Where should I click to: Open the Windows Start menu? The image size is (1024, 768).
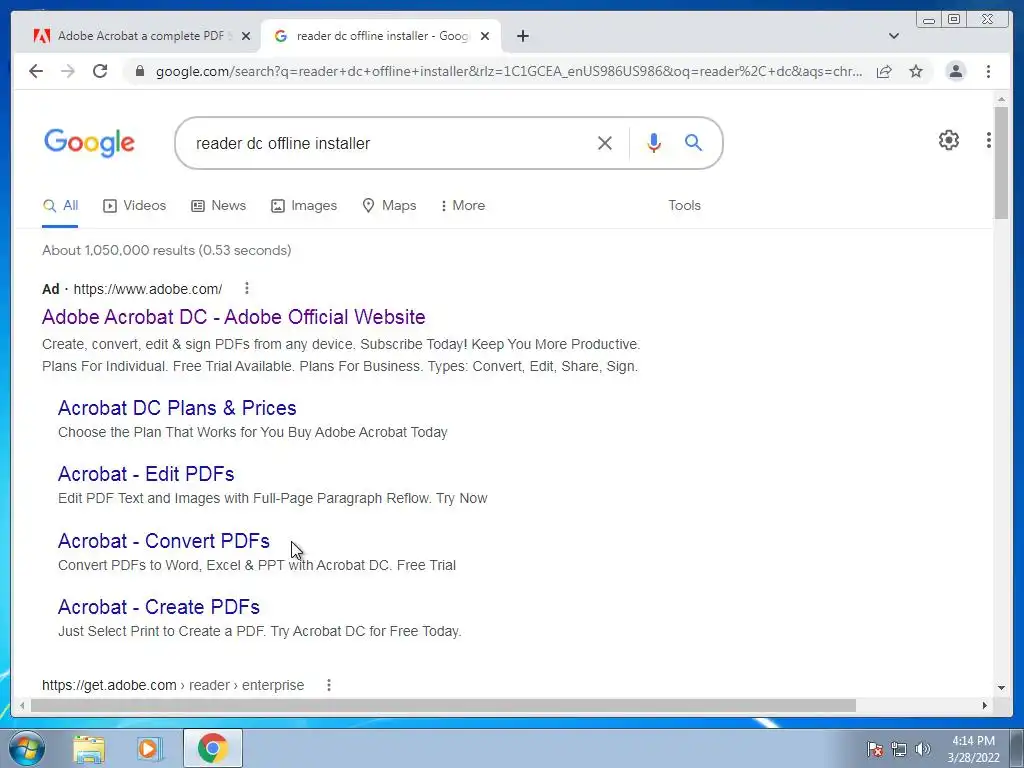[x=27, y=748]
